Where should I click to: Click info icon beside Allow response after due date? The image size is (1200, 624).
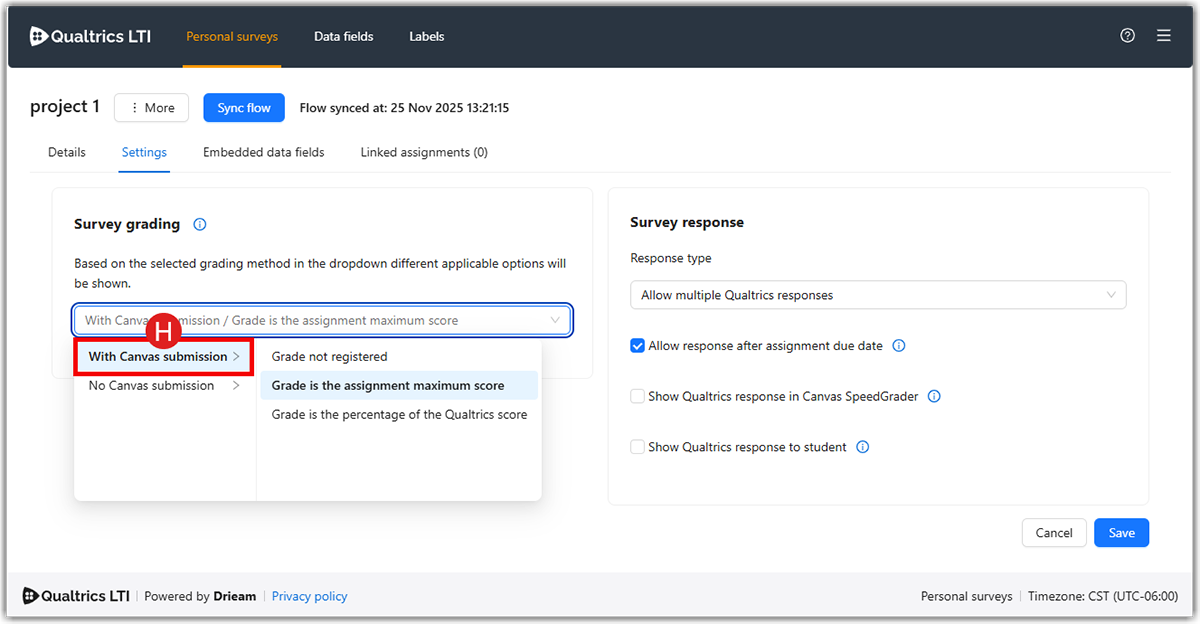point(898,346)
